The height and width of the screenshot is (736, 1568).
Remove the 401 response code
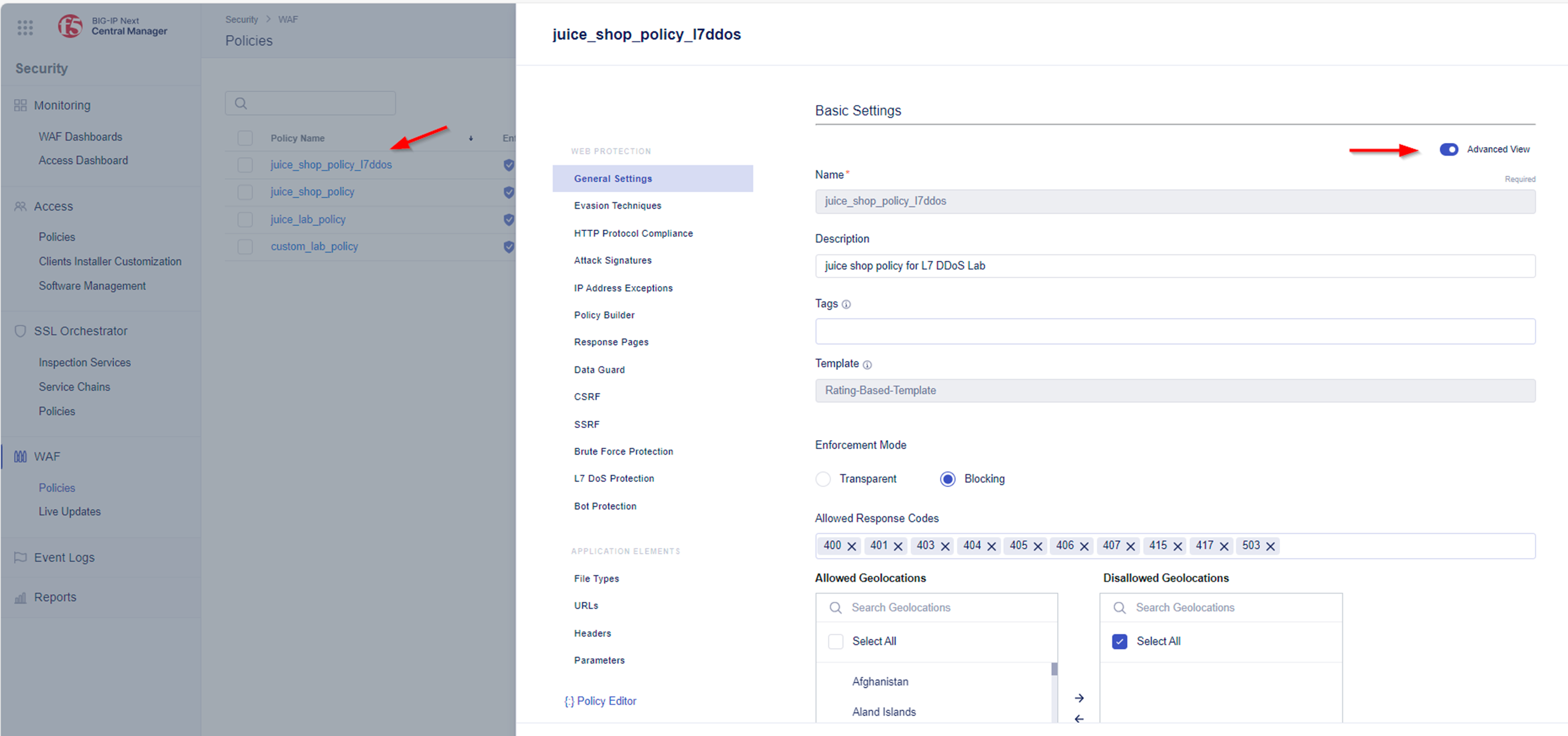[898, 546]
